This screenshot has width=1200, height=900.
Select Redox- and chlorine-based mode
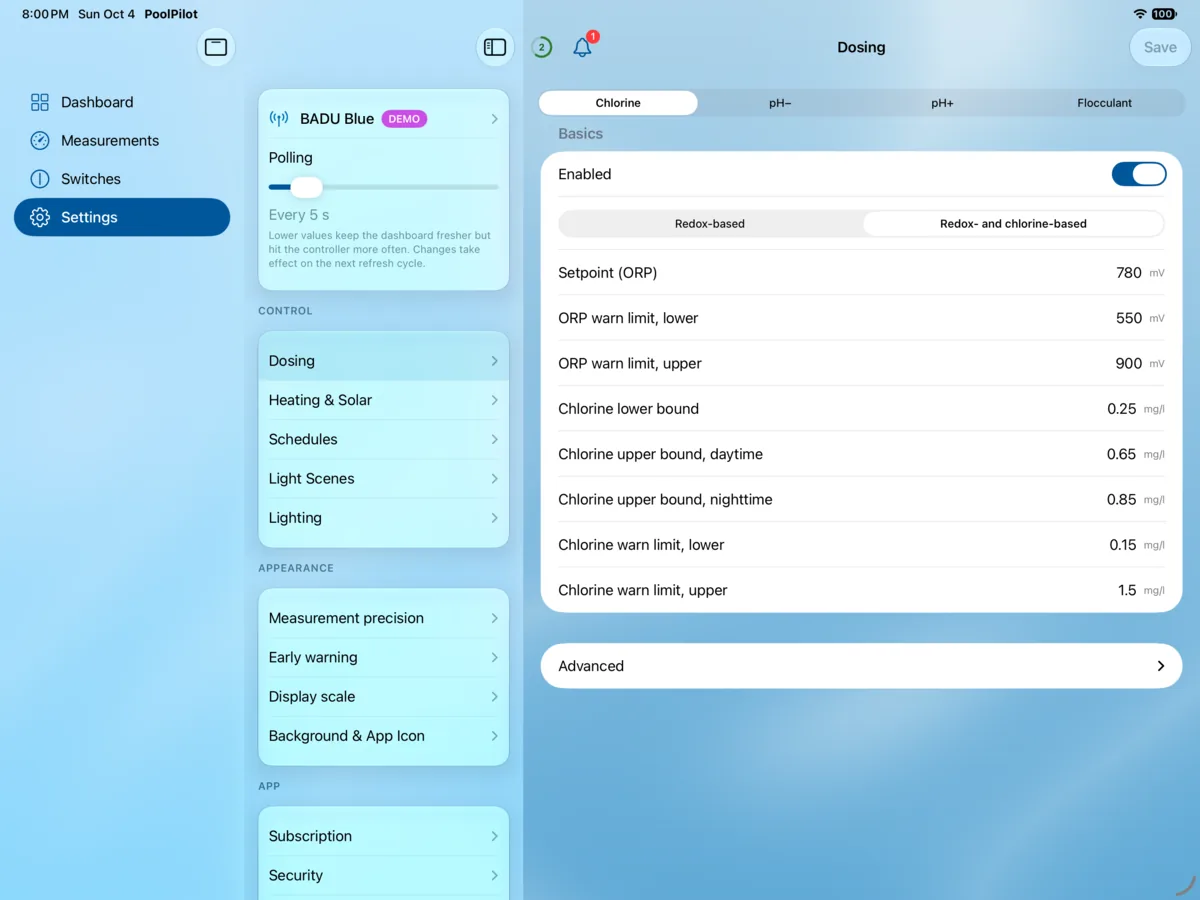coord(1013,224)
